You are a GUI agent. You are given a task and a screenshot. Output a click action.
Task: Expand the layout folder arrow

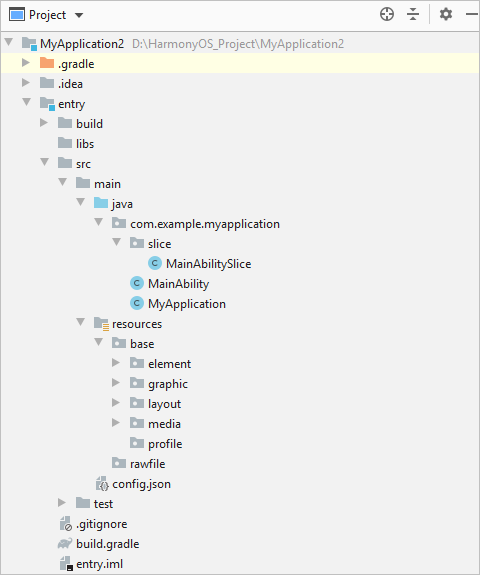pos(116,403)
